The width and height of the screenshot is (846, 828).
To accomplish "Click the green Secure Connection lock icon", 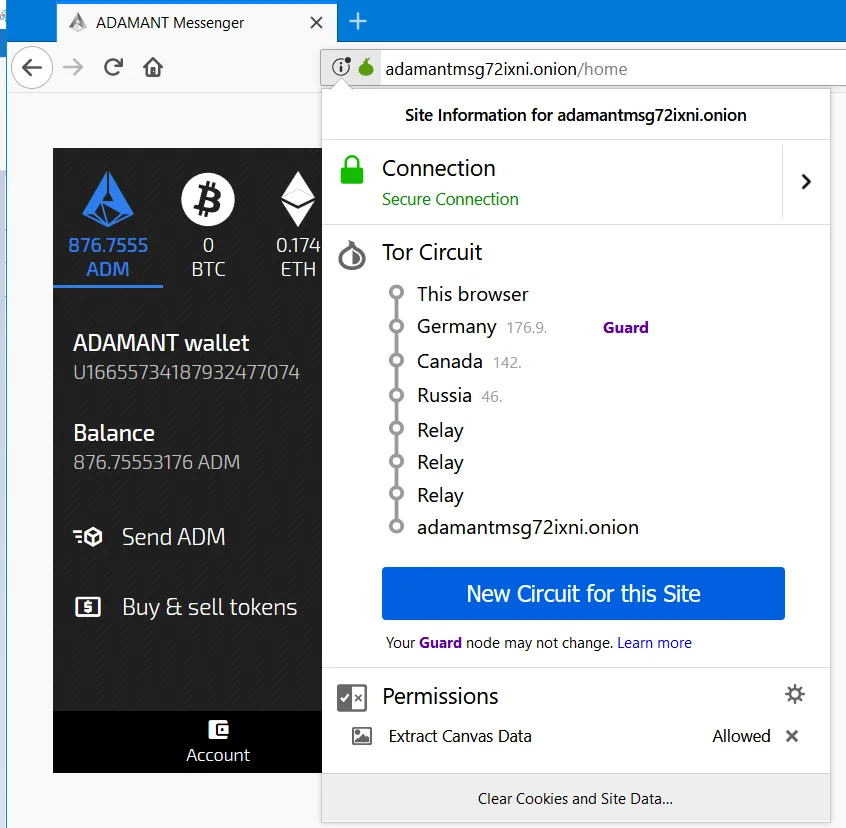I will pos(352,170).
